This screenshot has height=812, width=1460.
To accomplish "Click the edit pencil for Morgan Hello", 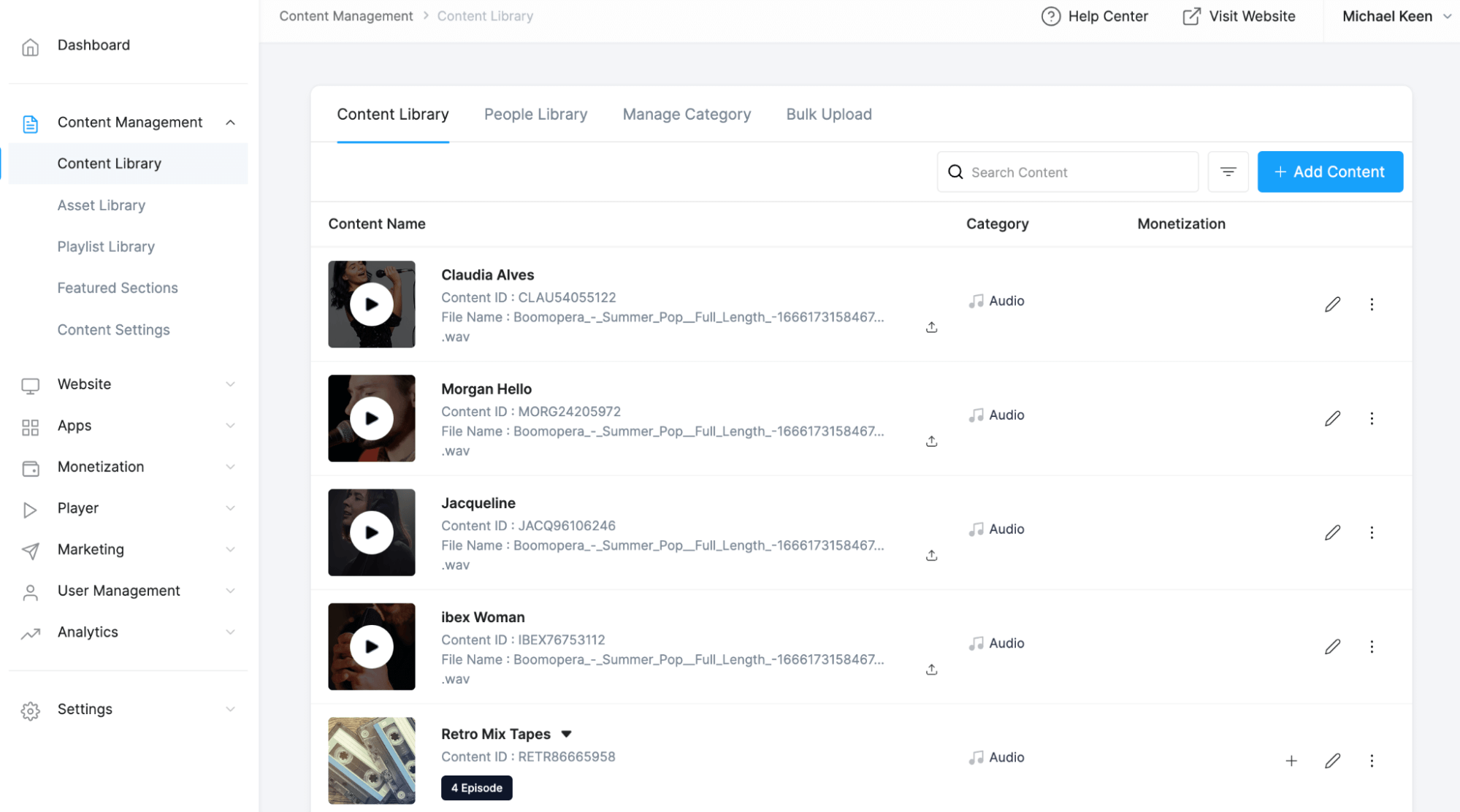I will pos(1333,418).
